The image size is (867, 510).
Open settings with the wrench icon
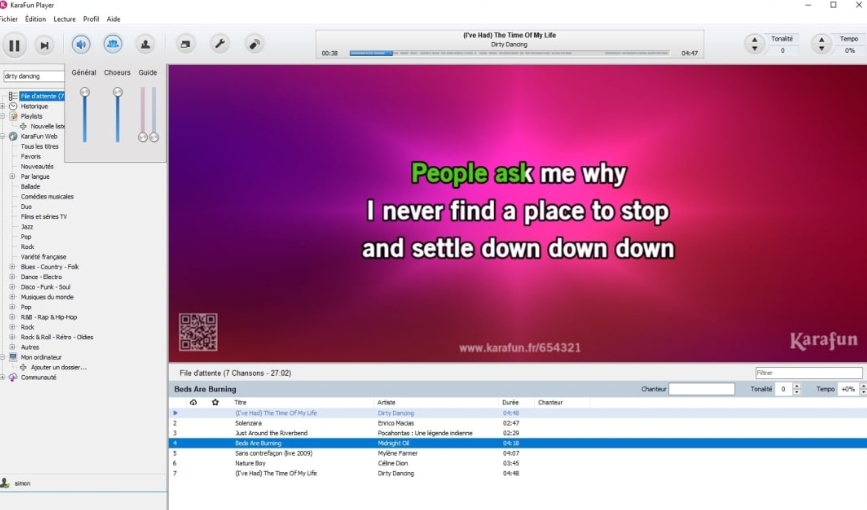coord(220,44)
